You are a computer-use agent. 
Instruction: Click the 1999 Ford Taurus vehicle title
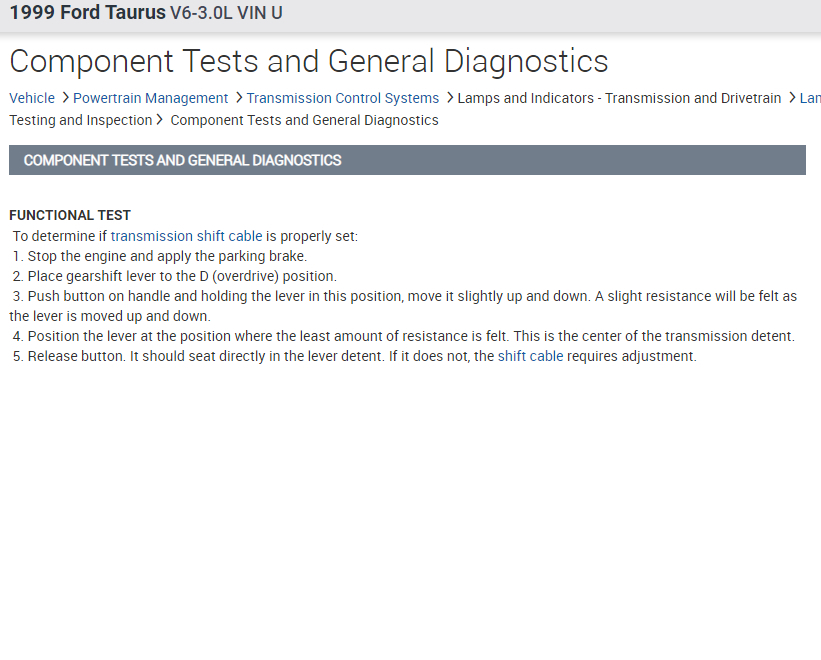(87, 14)
